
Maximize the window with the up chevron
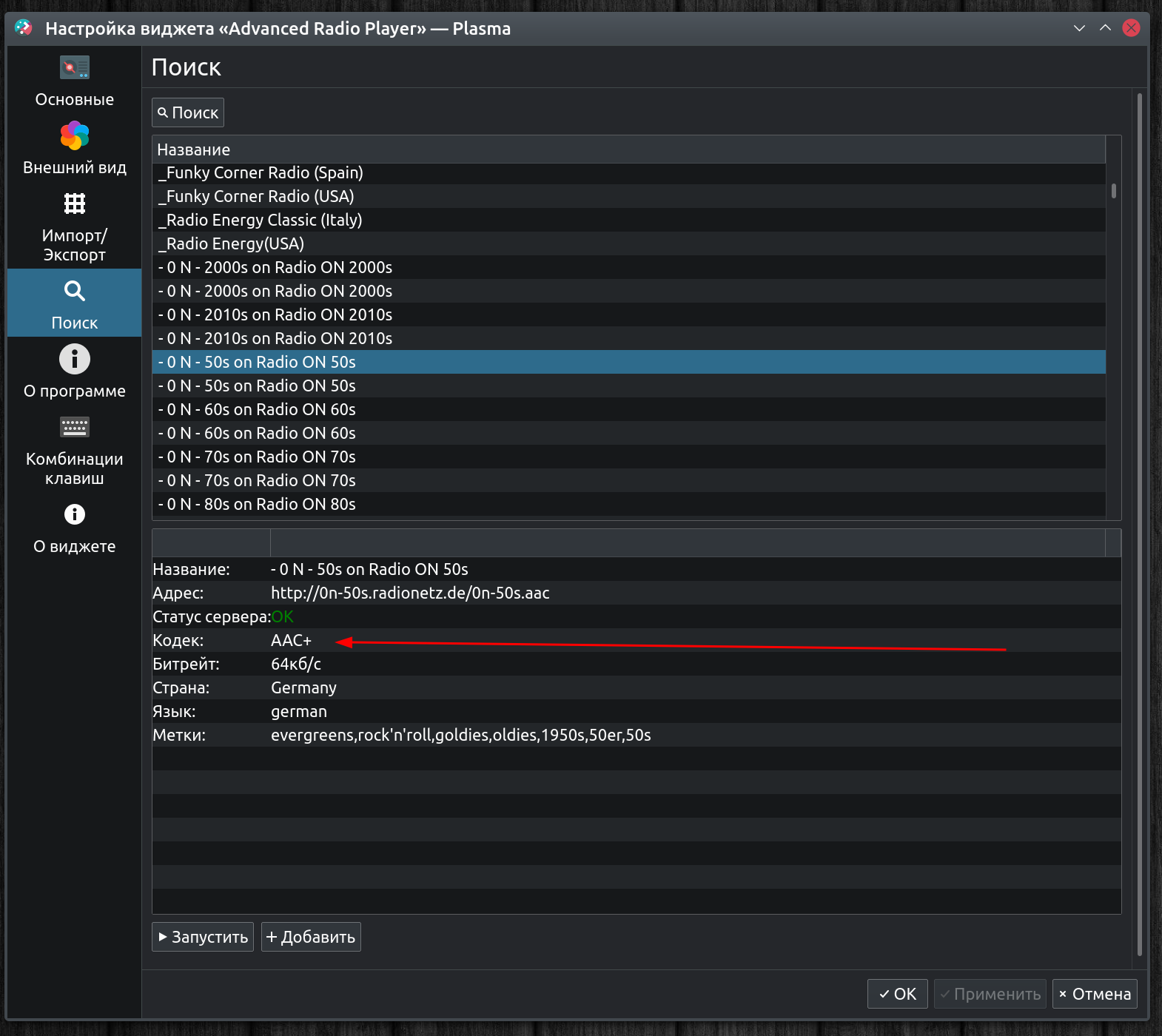click(x=1105, y=28)
